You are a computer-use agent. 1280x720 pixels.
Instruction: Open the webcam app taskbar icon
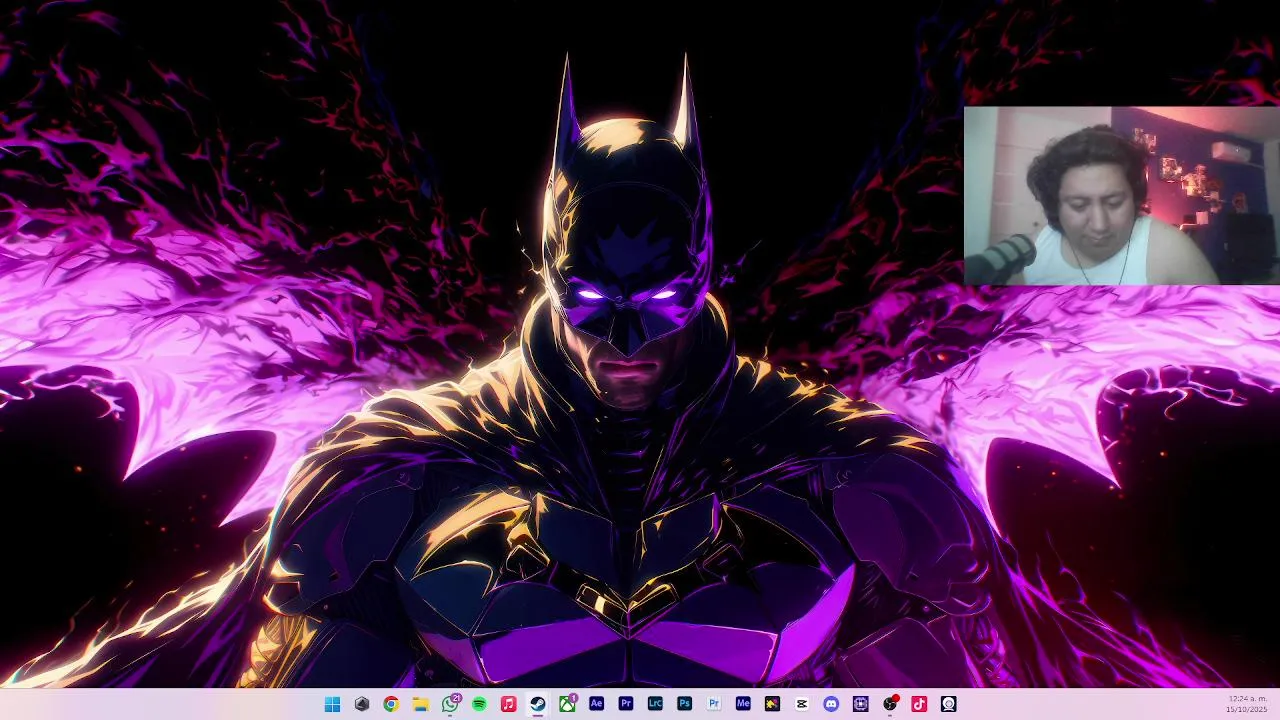948,704
